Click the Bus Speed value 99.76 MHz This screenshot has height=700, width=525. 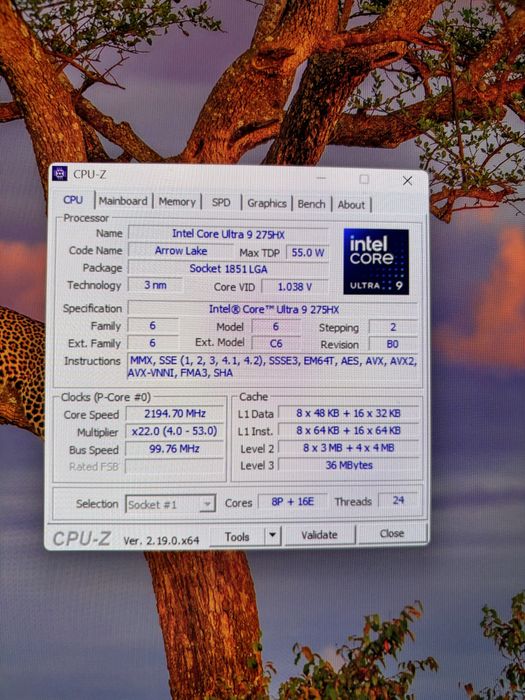click(x=175, y=449)
